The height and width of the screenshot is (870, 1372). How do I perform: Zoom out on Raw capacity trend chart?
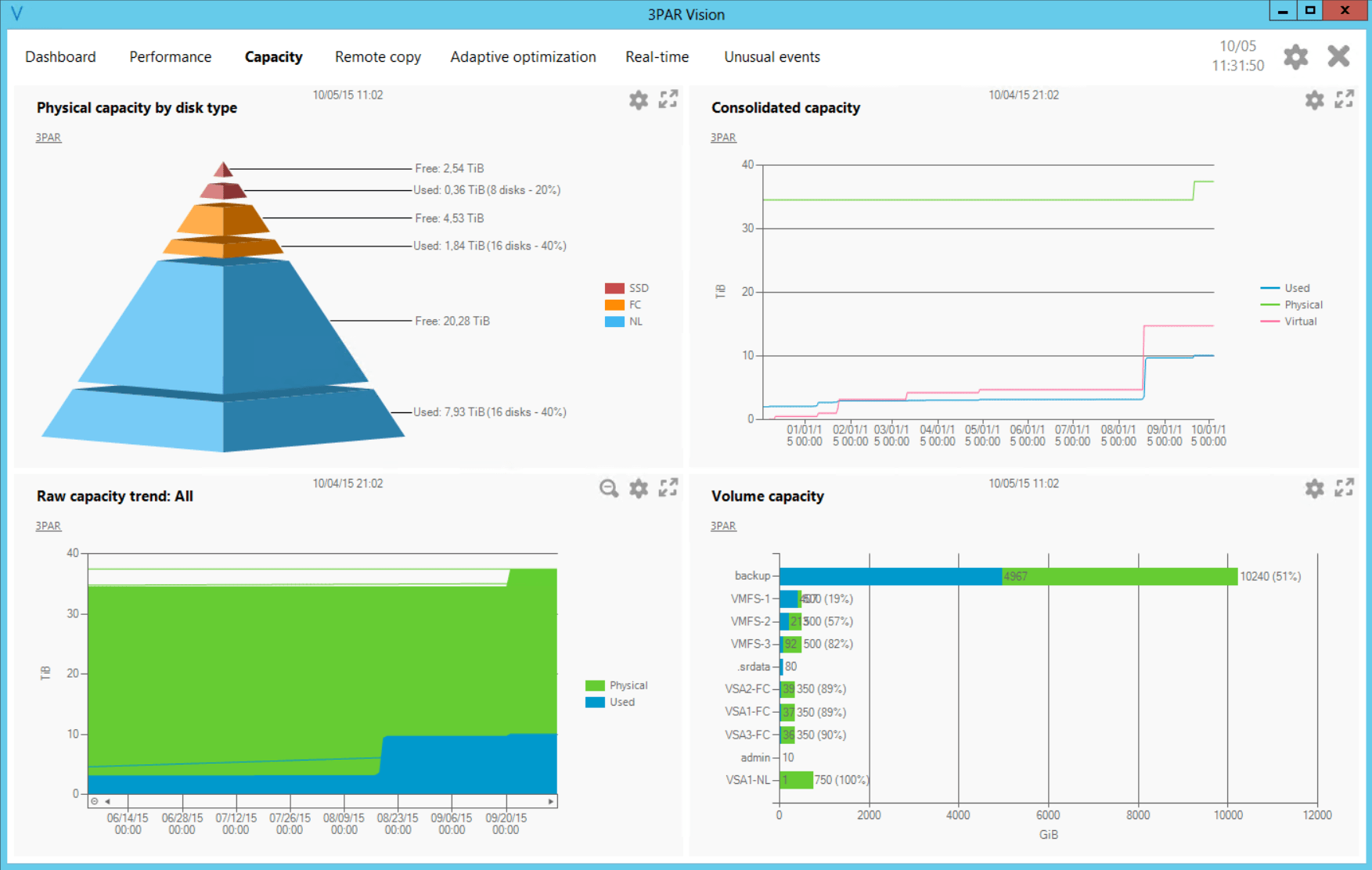[609, 489]
